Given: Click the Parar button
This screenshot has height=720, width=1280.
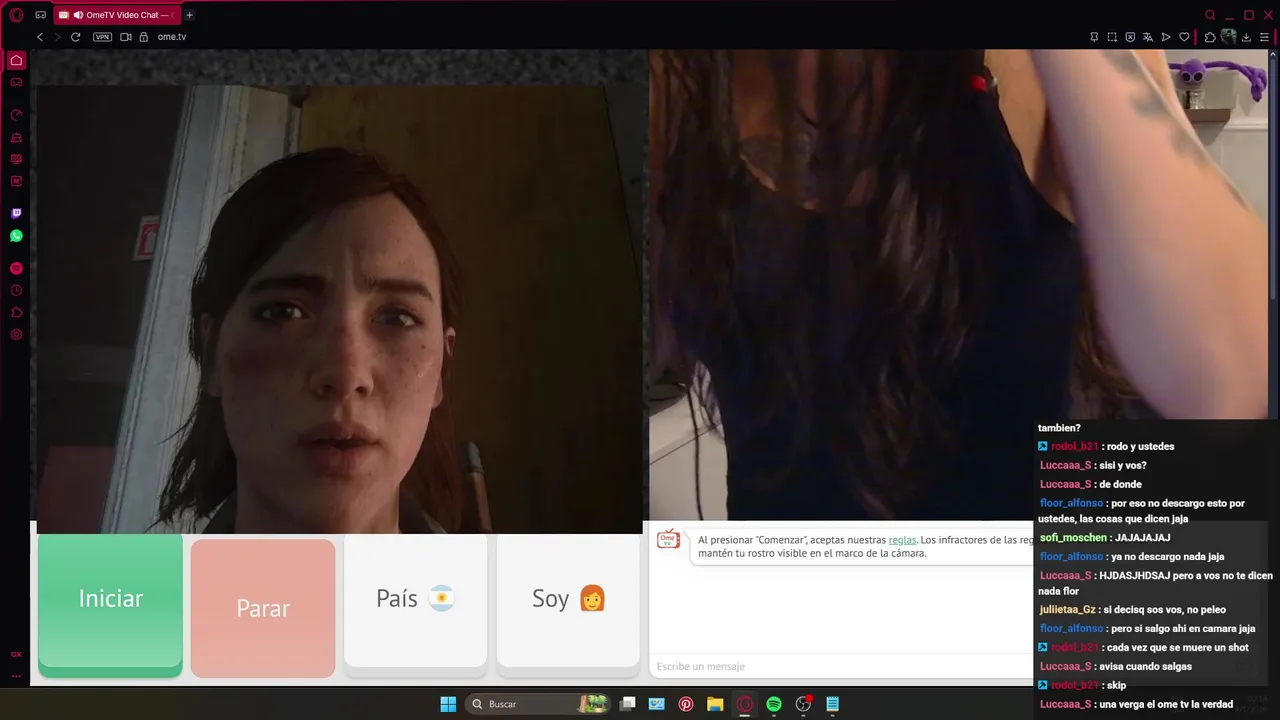Looking at the screenshot, I should 263,608.
